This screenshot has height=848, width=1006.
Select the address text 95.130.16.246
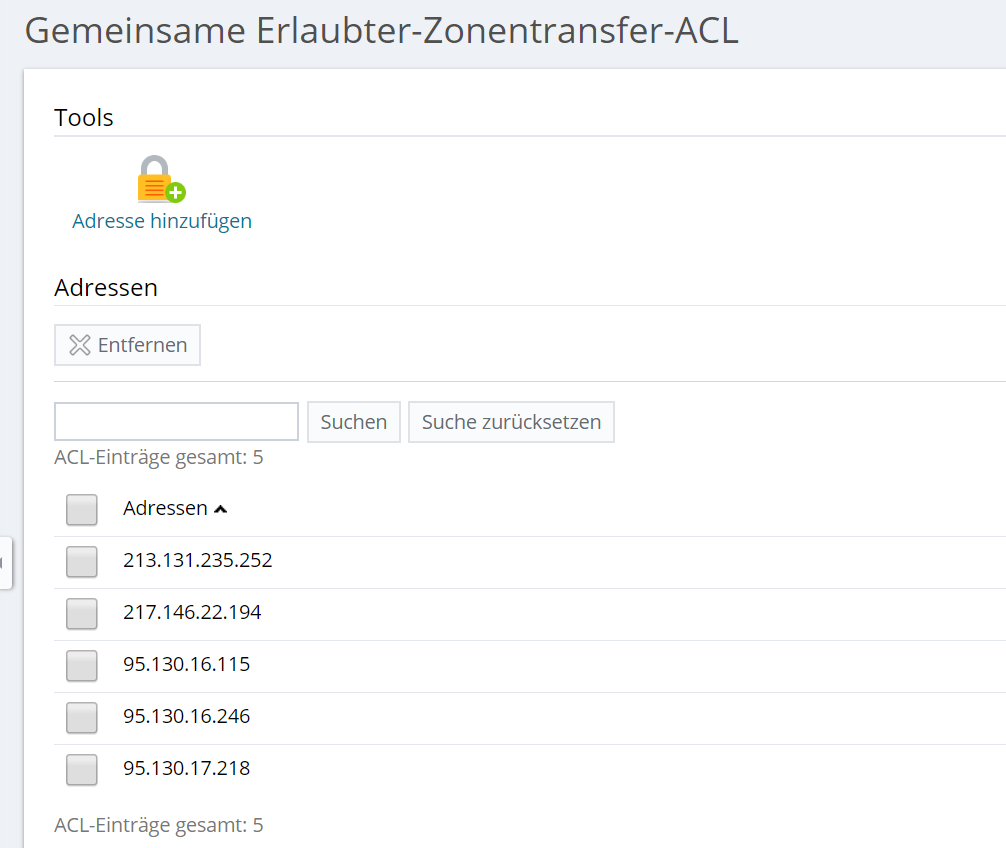(186, 716)
